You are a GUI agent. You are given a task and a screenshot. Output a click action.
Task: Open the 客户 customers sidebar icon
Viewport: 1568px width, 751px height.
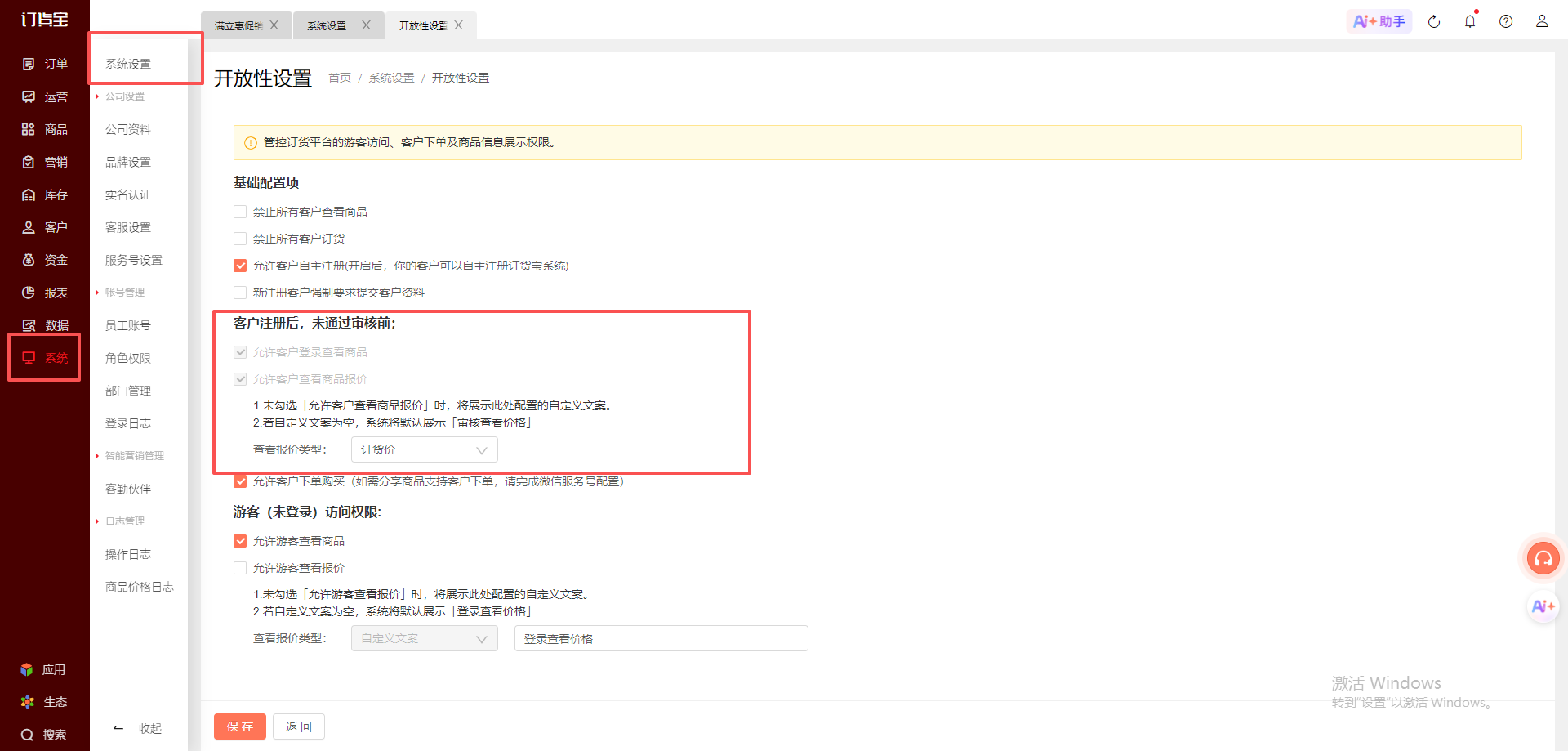point(29,227)
